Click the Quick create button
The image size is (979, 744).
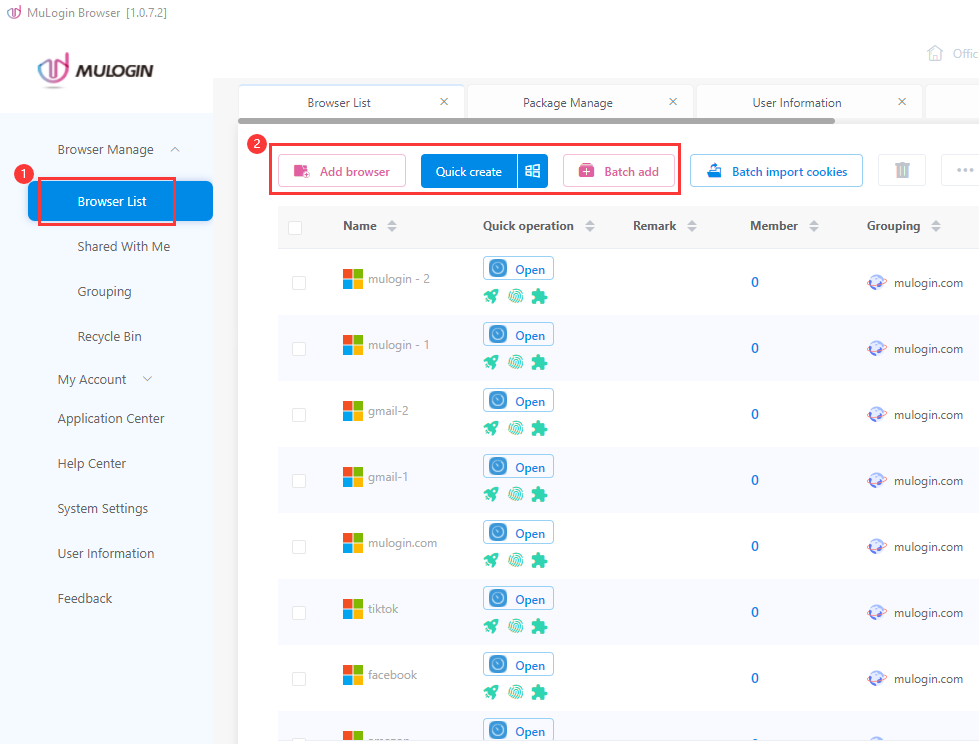469,171
